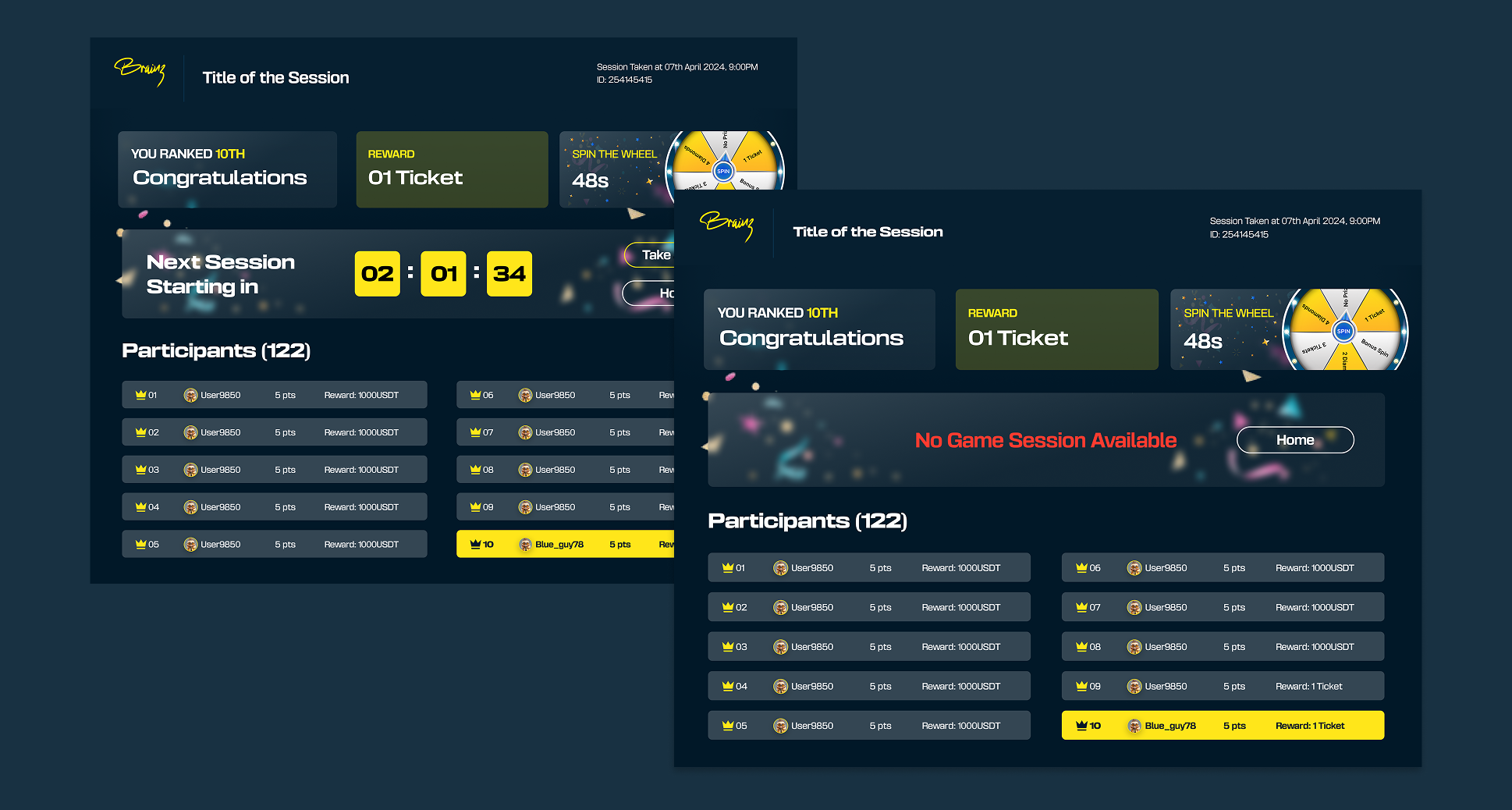Screen dimensions: 1512x810
Task: Select rank 03 participant row in front panel
Action: (x=868, y=646)
